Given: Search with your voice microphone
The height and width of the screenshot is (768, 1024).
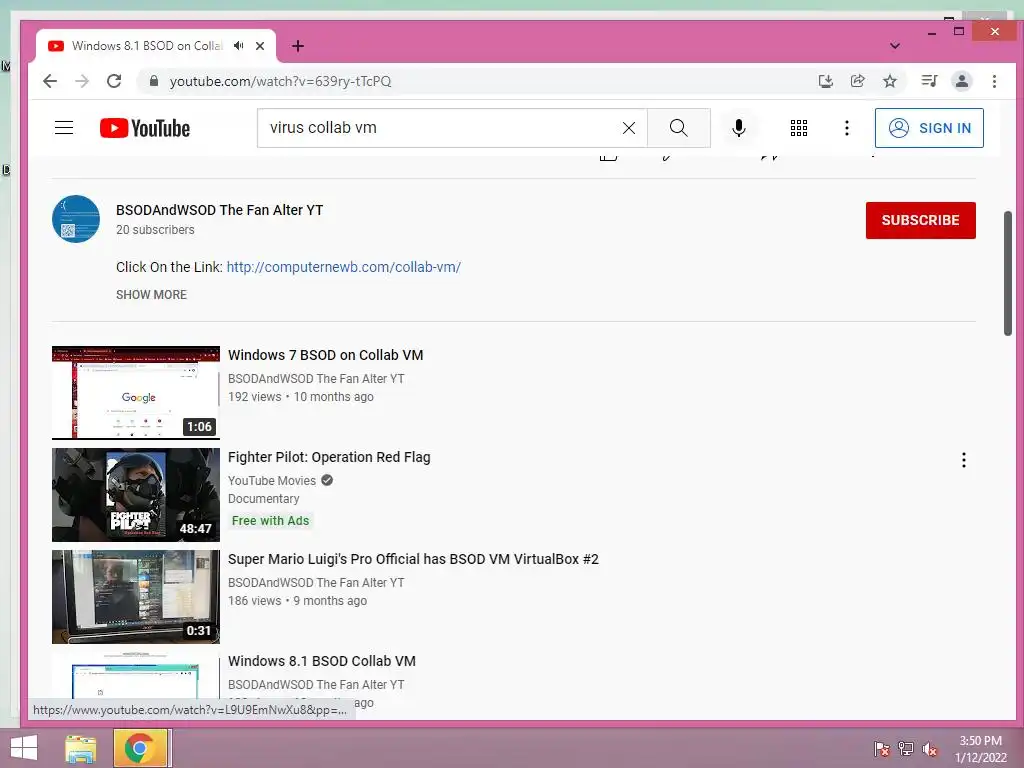Looking at the screenshot, I should pos(739,128).
